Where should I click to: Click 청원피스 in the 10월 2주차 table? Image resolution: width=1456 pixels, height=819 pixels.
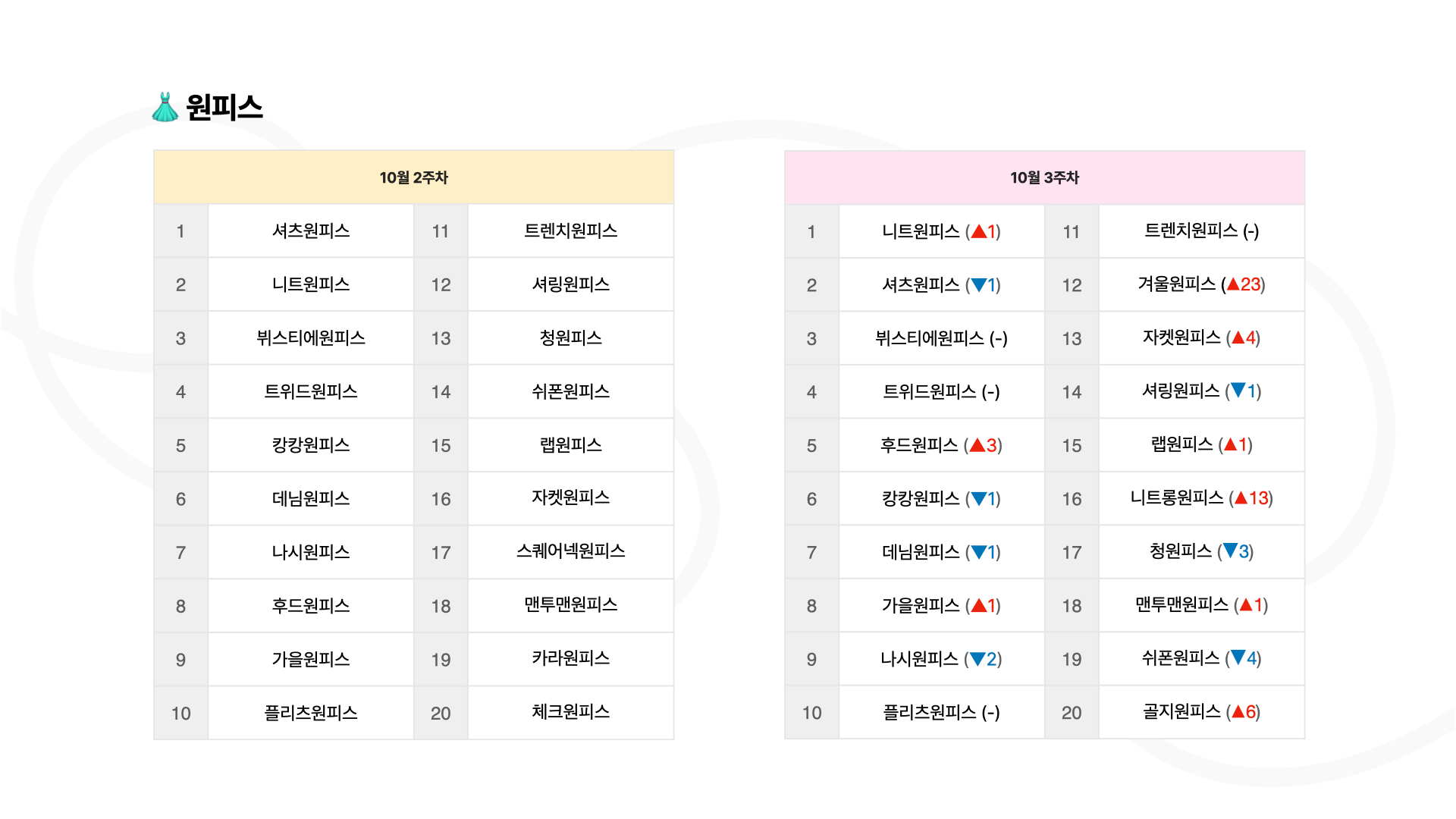pyautogui.click(x=571, y=338)
